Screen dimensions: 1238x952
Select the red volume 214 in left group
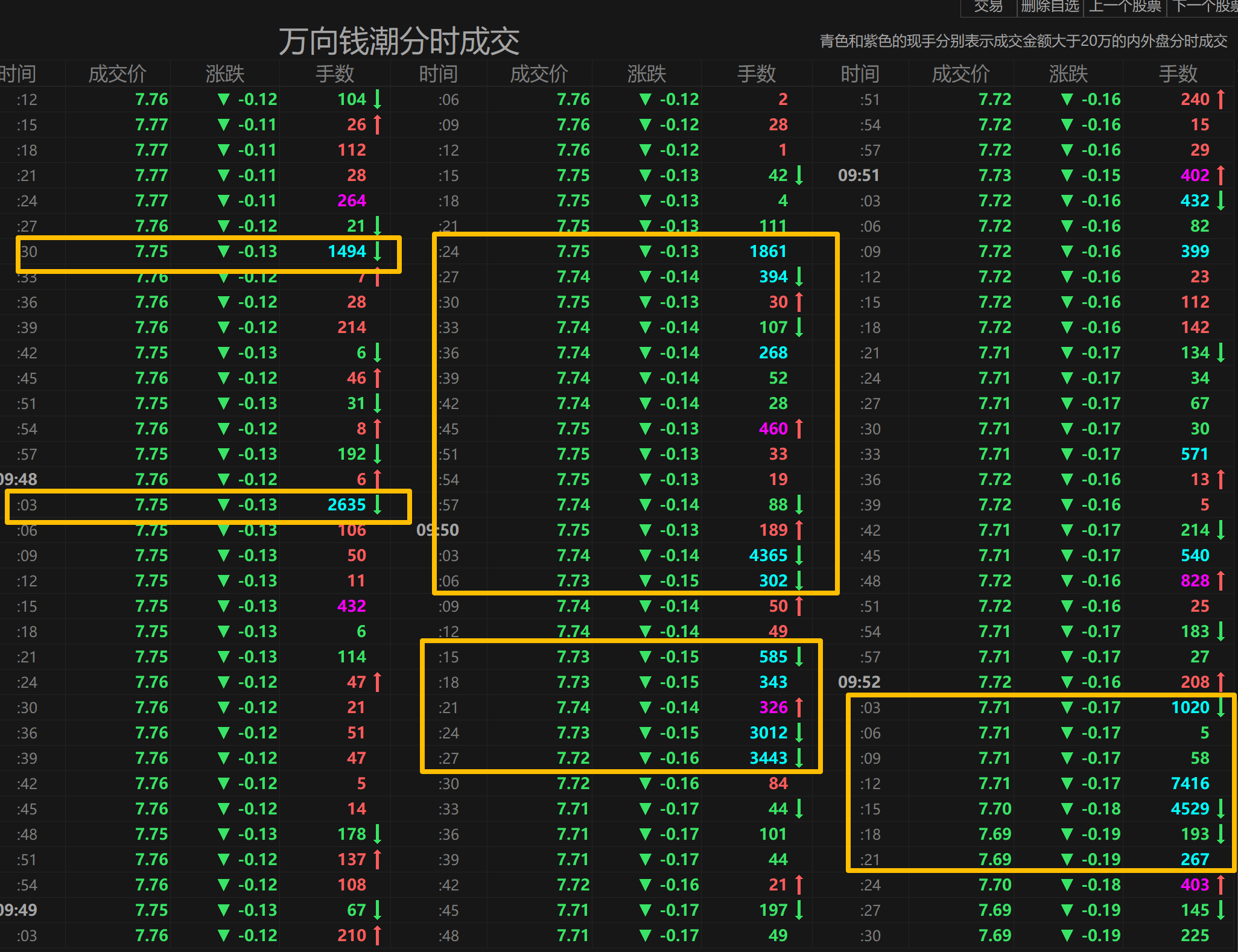pos(352,327)
